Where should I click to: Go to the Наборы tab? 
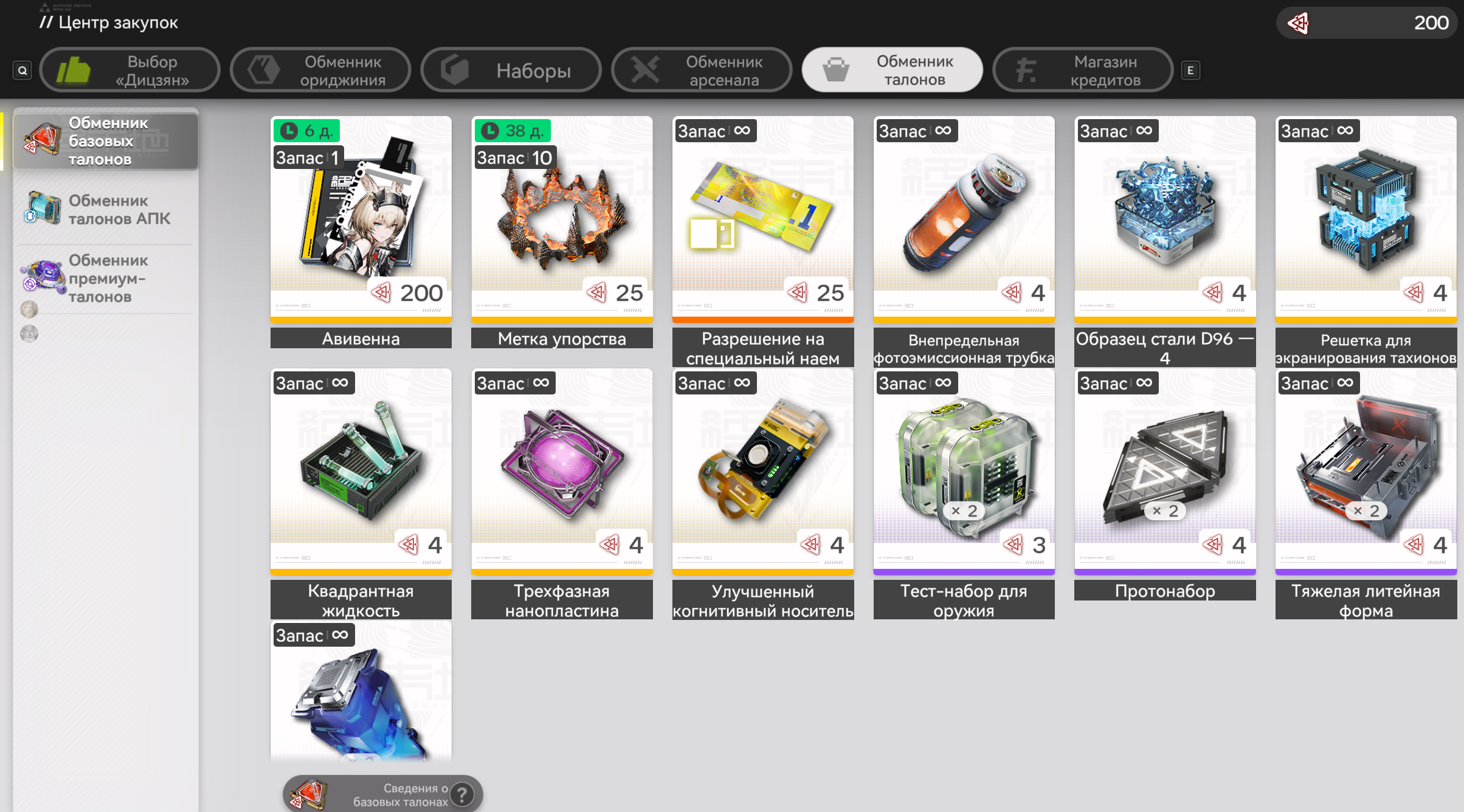[x=511, y=71]
